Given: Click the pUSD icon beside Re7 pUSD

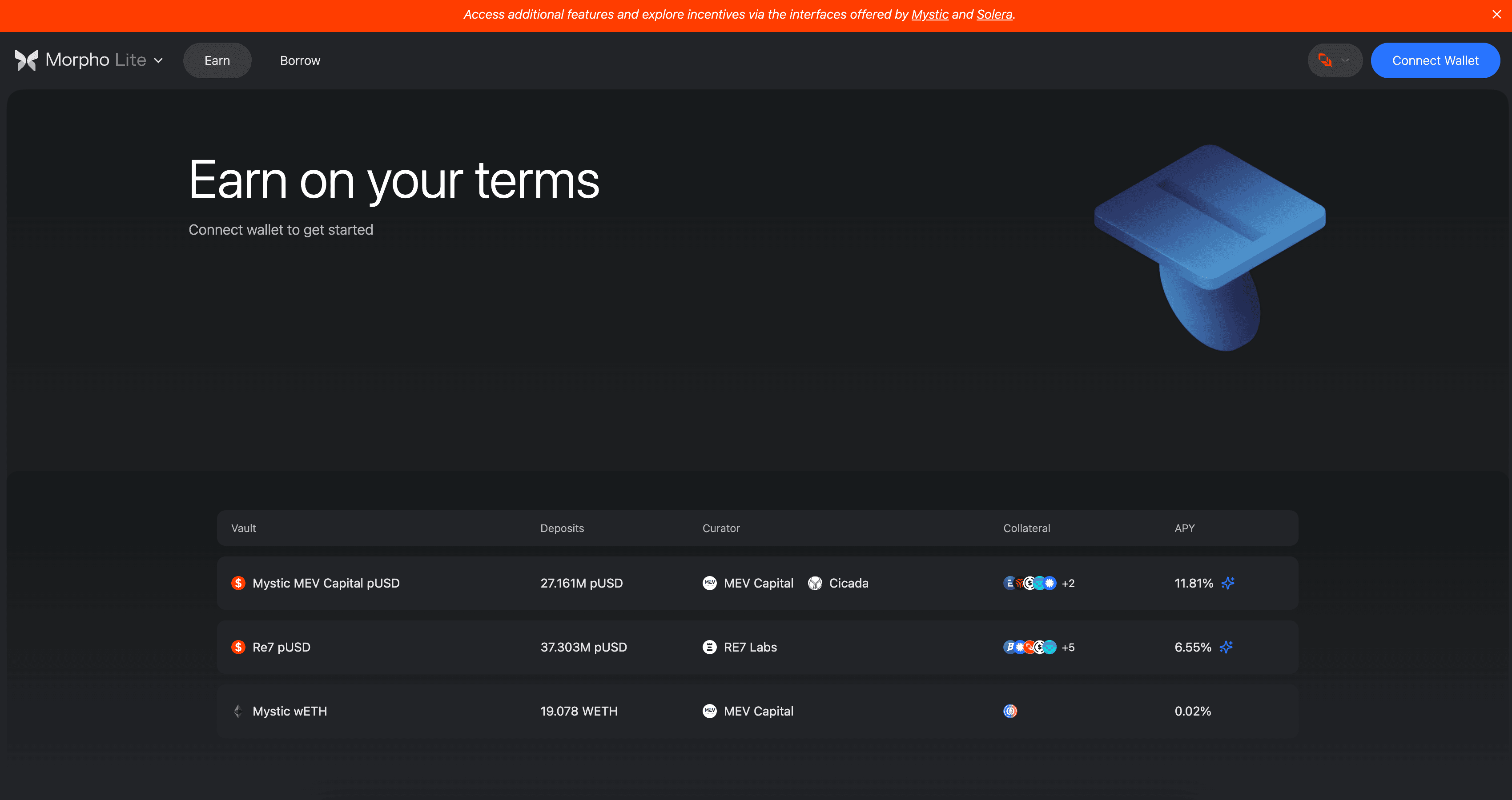Looking at the screenshot, I should click(x=238, y=647).
